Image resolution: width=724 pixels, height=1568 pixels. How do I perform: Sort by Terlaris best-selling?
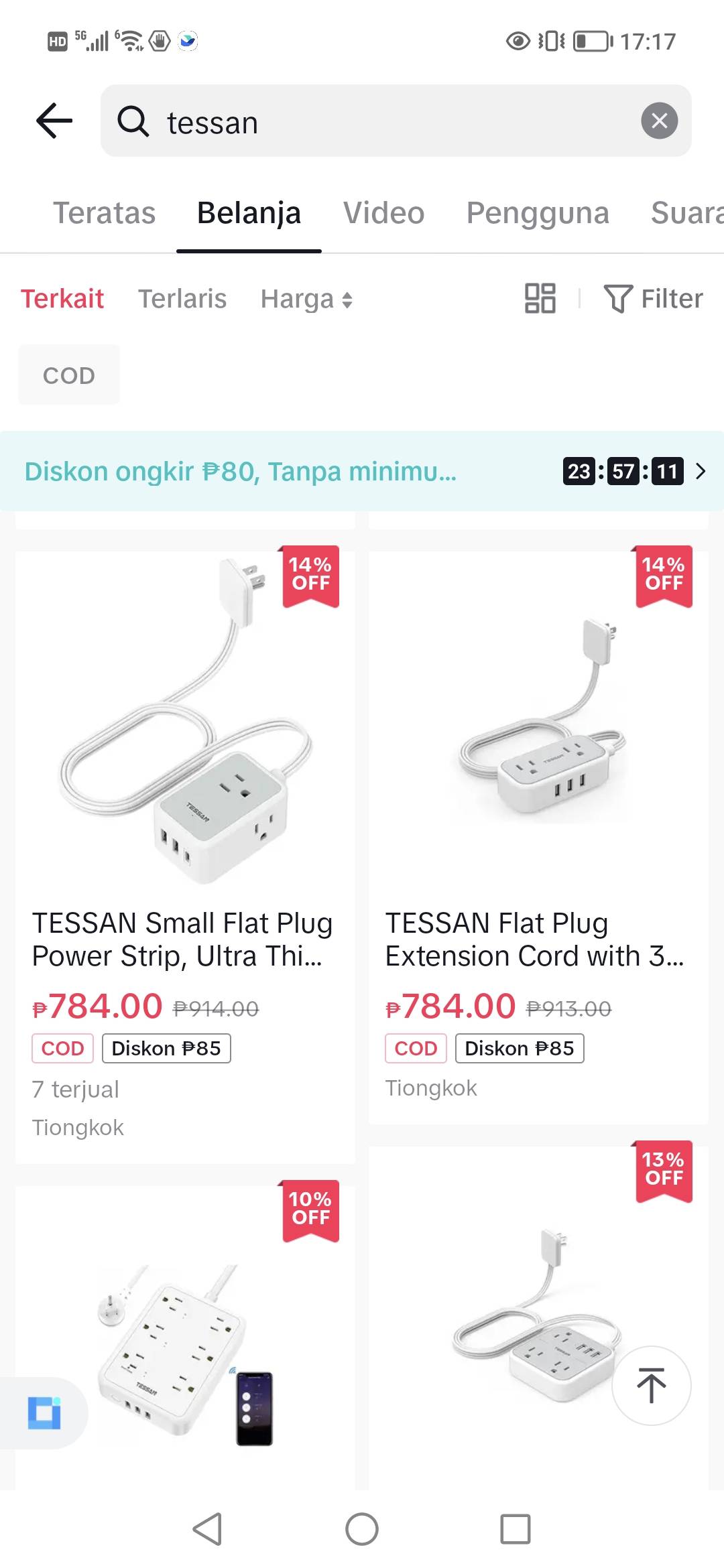[x=182, y=299]
